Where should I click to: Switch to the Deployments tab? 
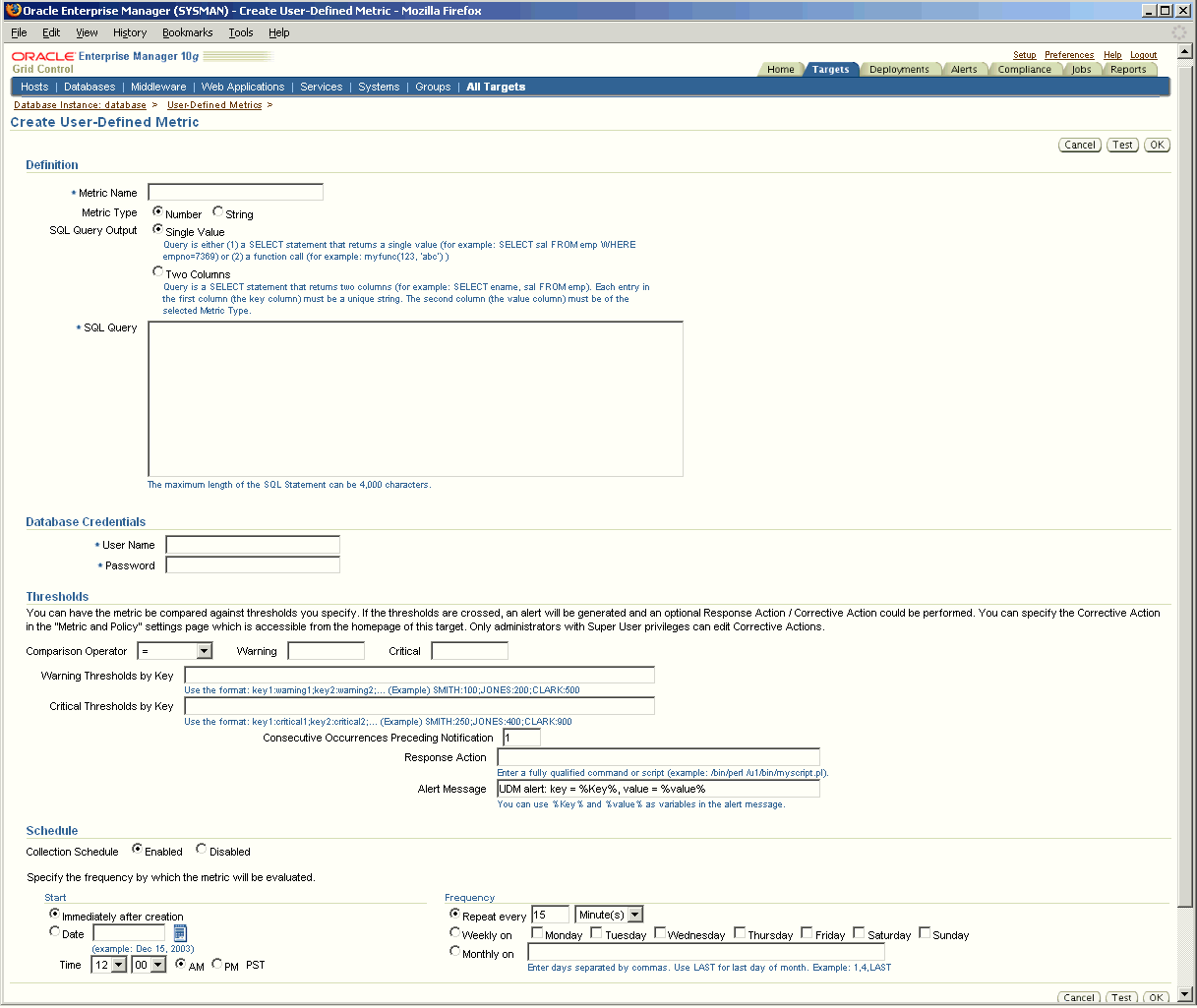899,70
